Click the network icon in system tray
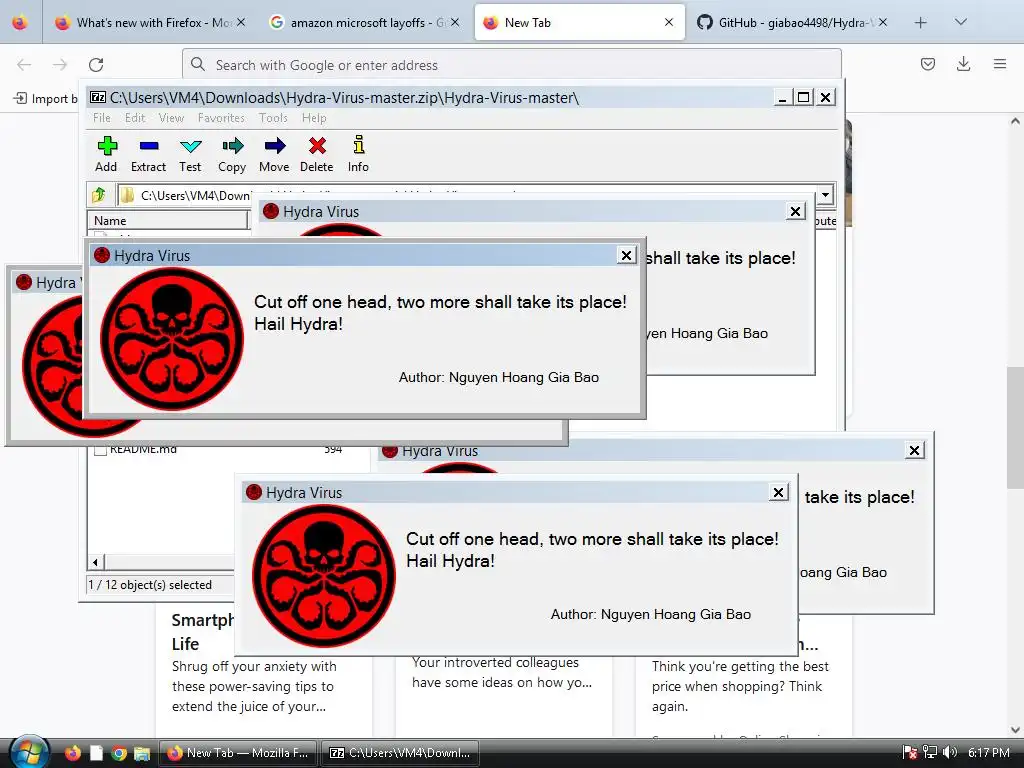The height and width of the screenshot is (768, 1024). (x=930, y=753)
